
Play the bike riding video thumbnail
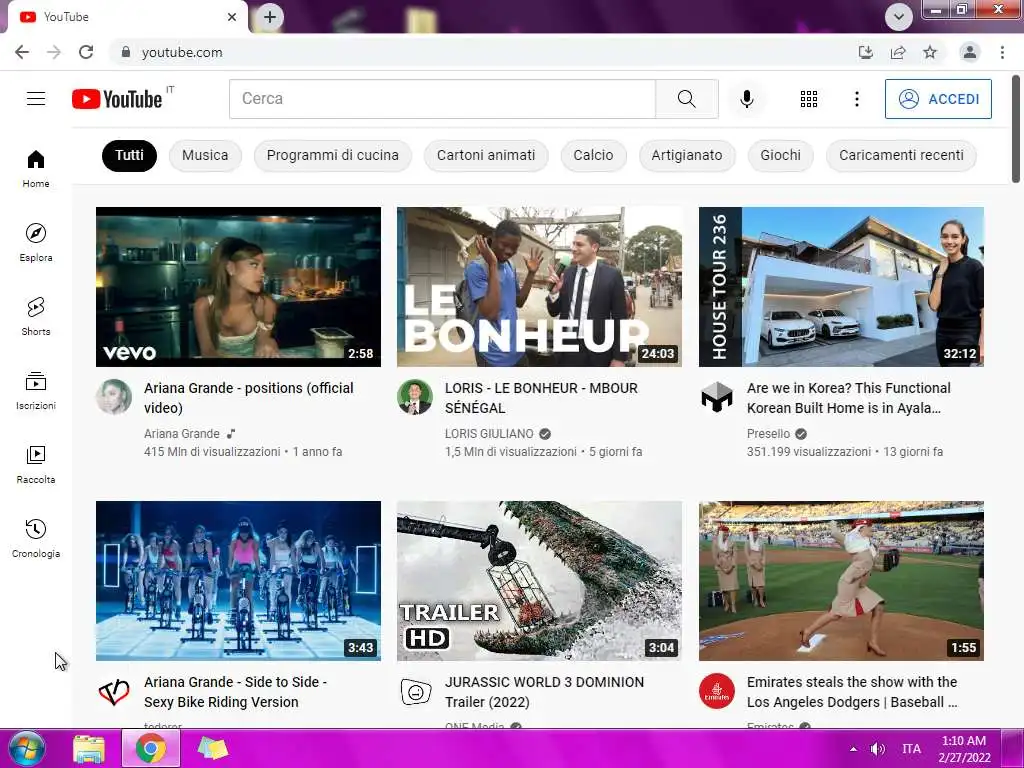click(x=238, y=581)
